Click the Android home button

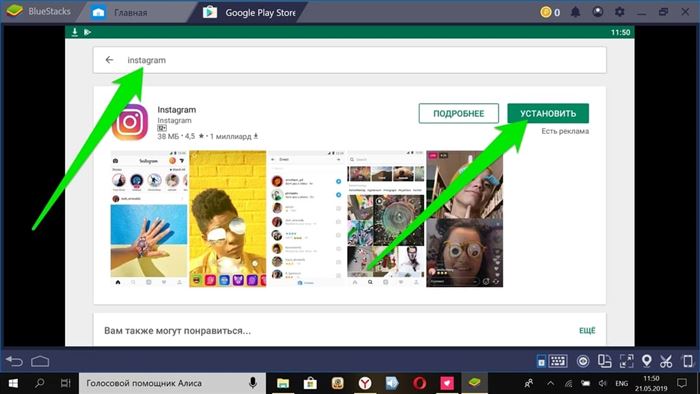[40, 361]
